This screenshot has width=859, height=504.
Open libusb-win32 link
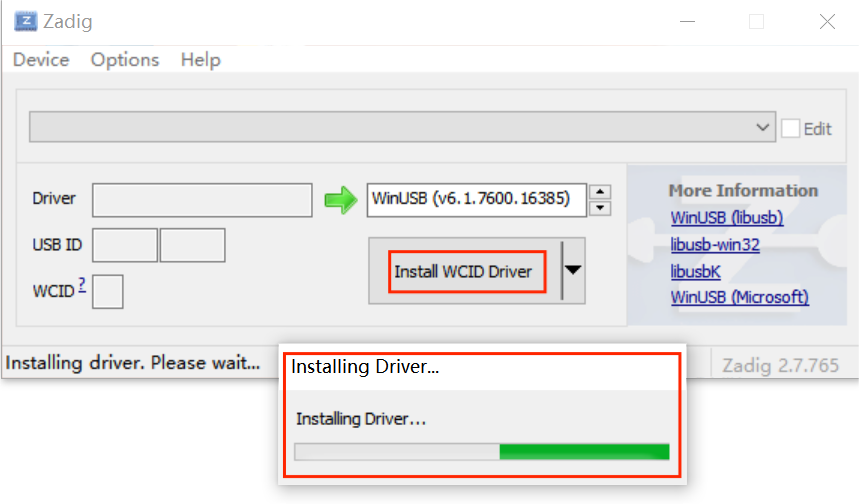(715, 244)
